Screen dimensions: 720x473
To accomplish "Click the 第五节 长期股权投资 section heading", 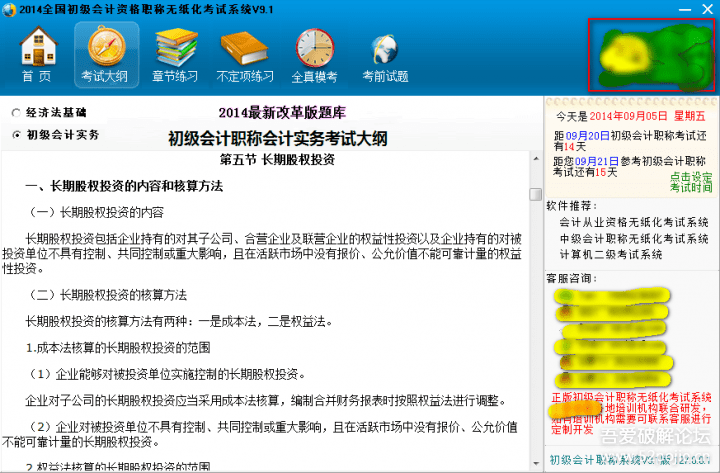I will pyautogui.click(x=276, y=160).
